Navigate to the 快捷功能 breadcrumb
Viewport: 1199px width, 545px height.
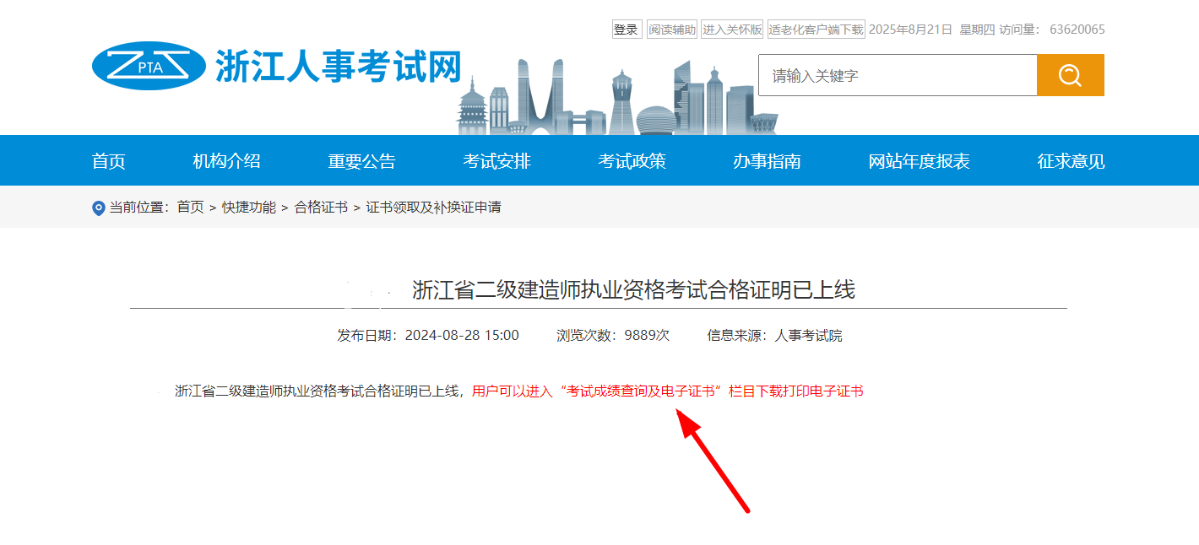[x=249, y=208]
